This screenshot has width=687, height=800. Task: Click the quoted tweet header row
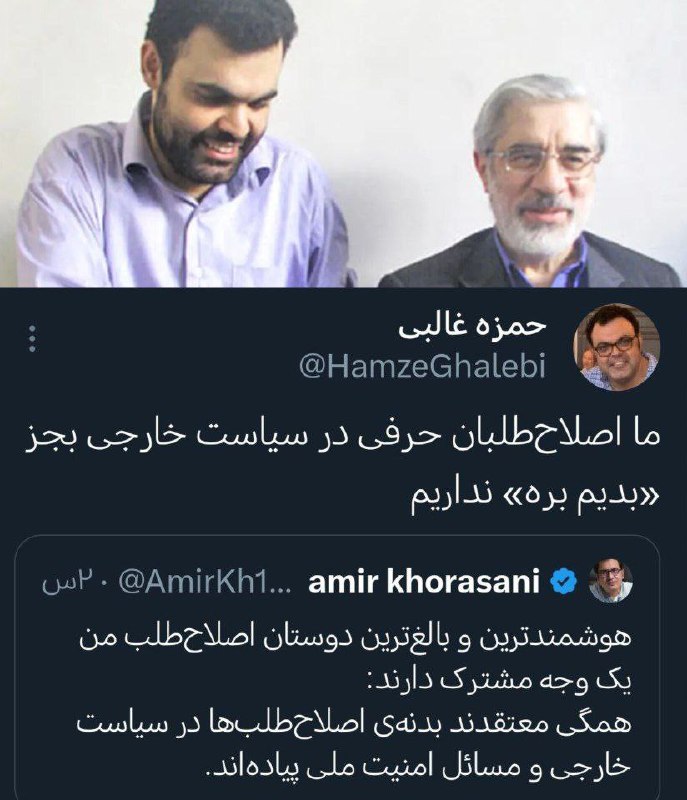pos(337,582)
